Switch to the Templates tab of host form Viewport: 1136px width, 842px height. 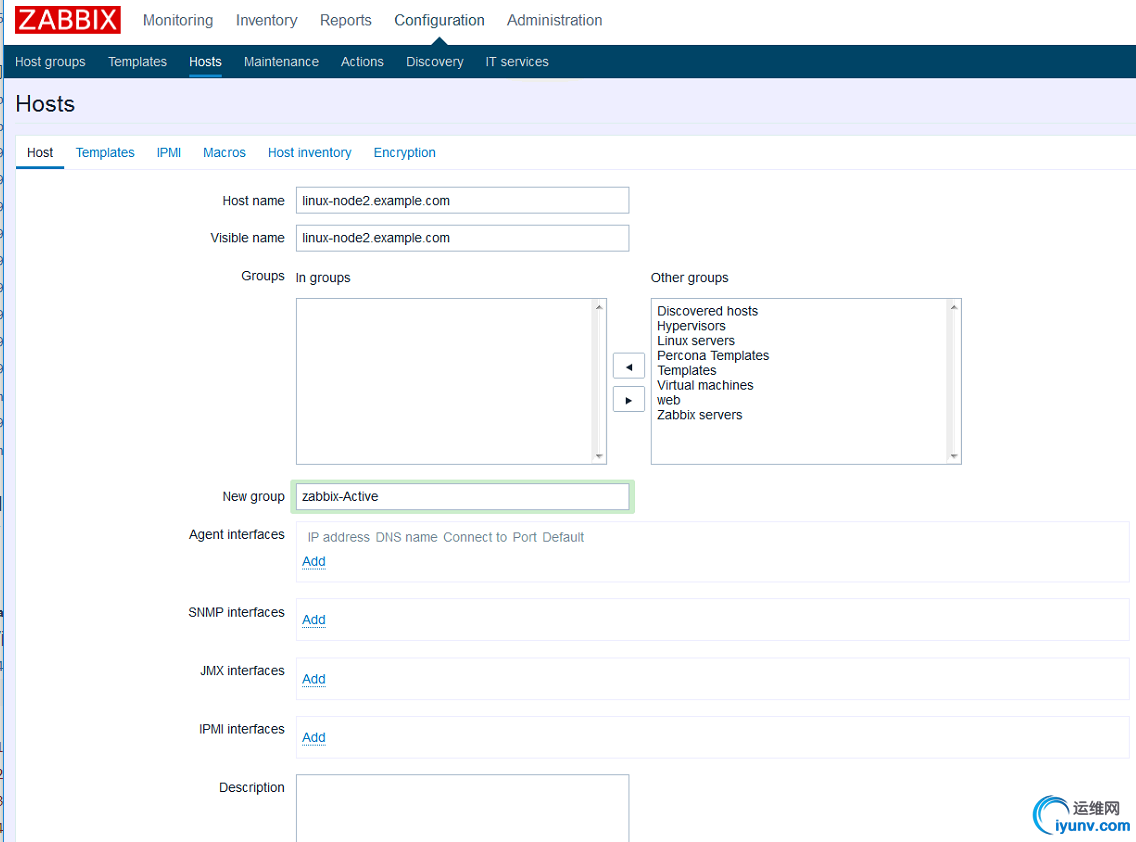click(x=105, y=153)
